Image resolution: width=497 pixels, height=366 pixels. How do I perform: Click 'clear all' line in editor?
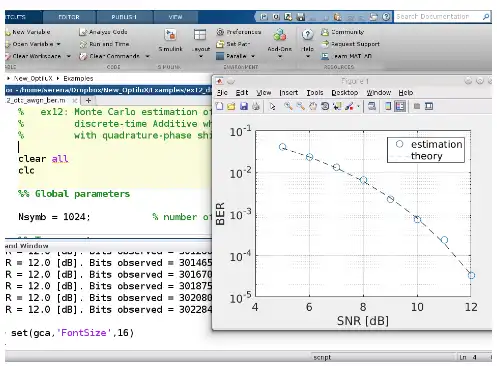(43, 159)
